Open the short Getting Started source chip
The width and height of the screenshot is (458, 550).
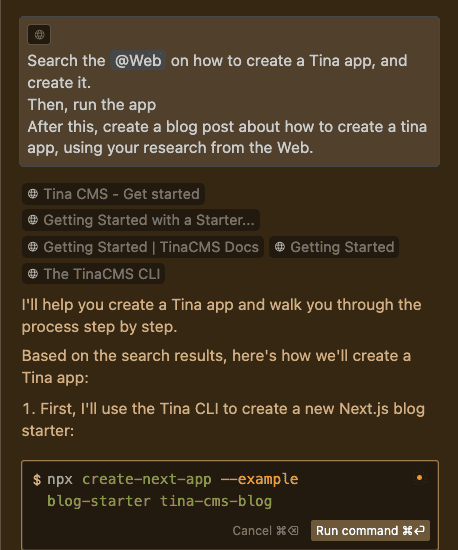[334, 247]
